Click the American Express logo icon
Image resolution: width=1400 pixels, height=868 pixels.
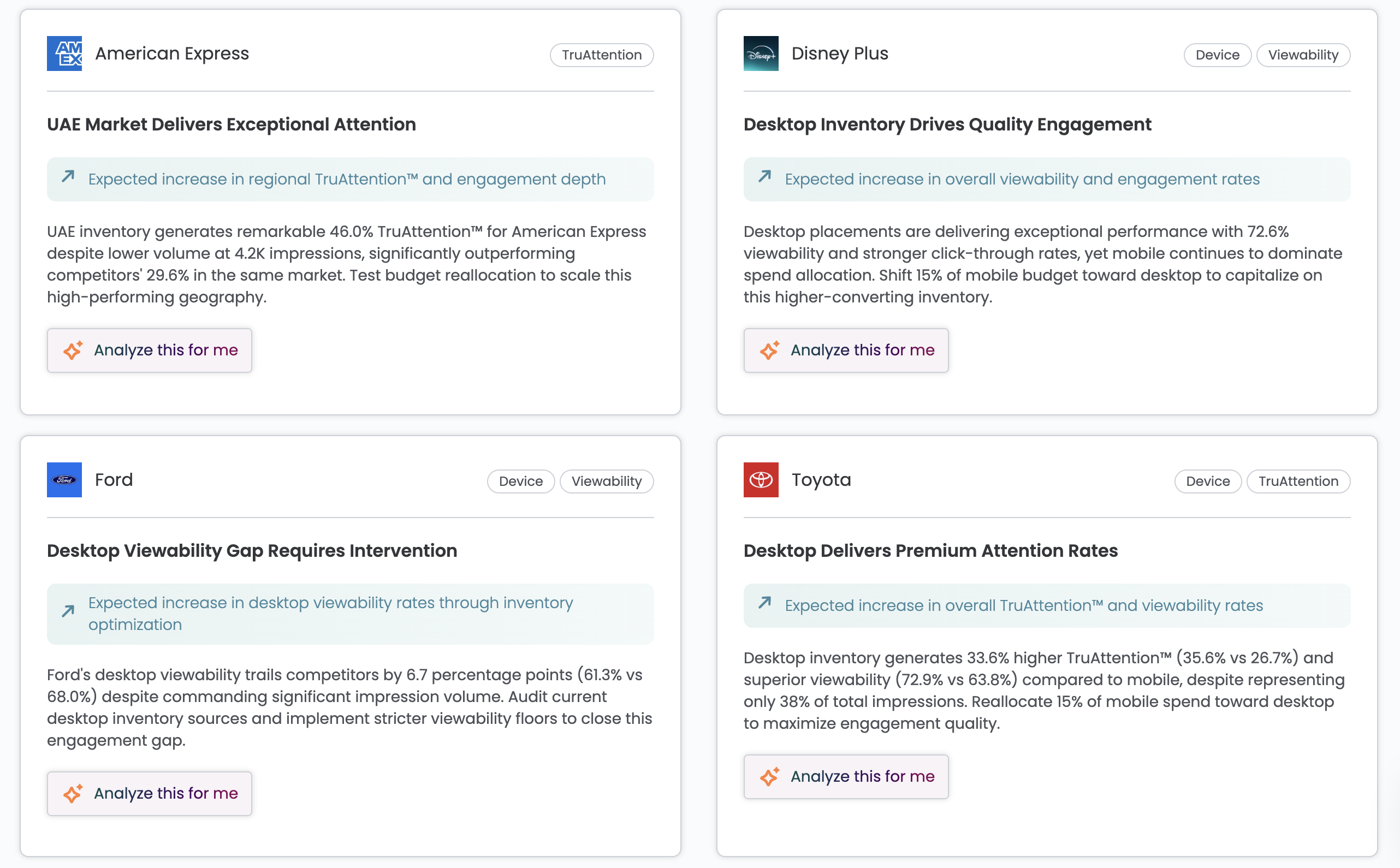(64, 53)
